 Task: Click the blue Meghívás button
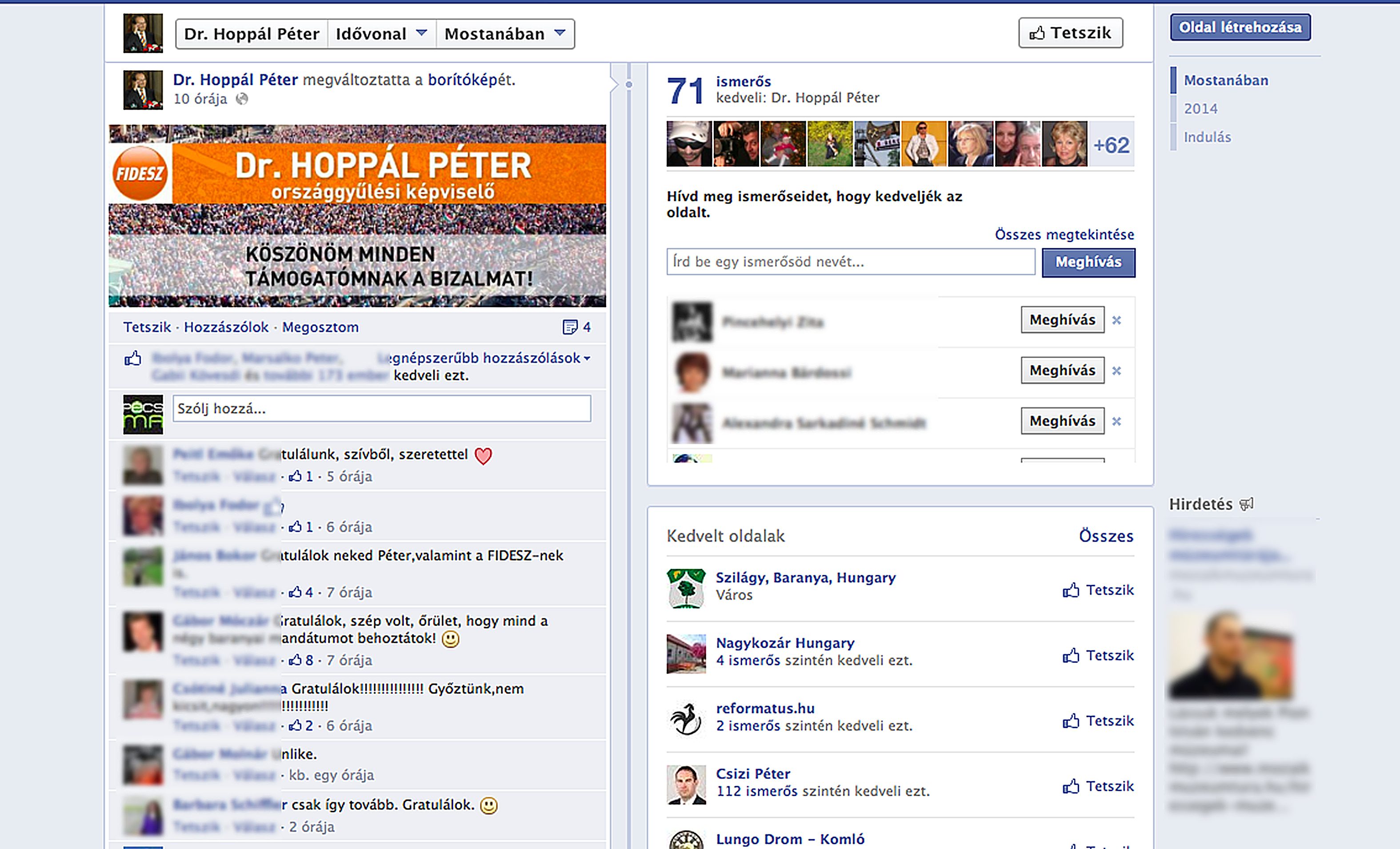click(x=1088, y=263)
